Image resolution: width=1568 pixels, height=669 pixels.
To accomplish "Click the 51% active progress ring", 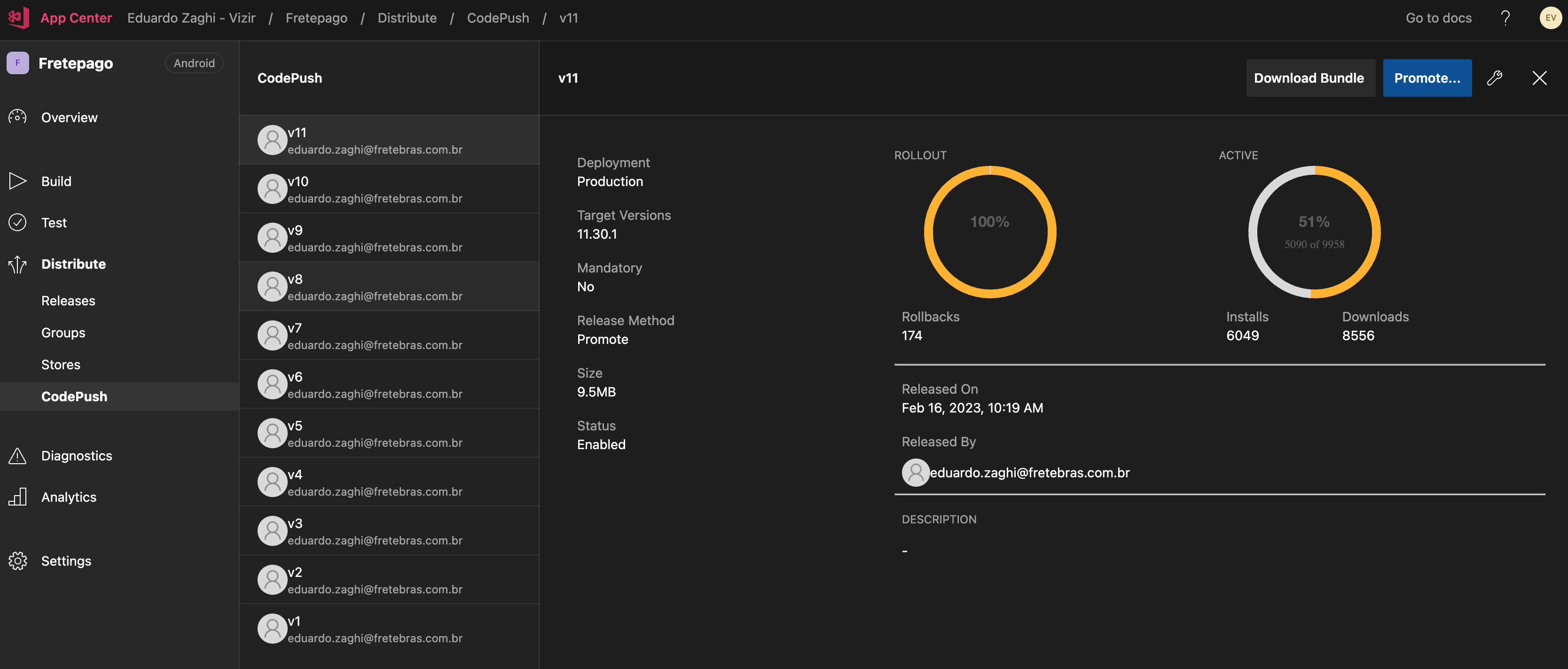I will point(1314,232).
